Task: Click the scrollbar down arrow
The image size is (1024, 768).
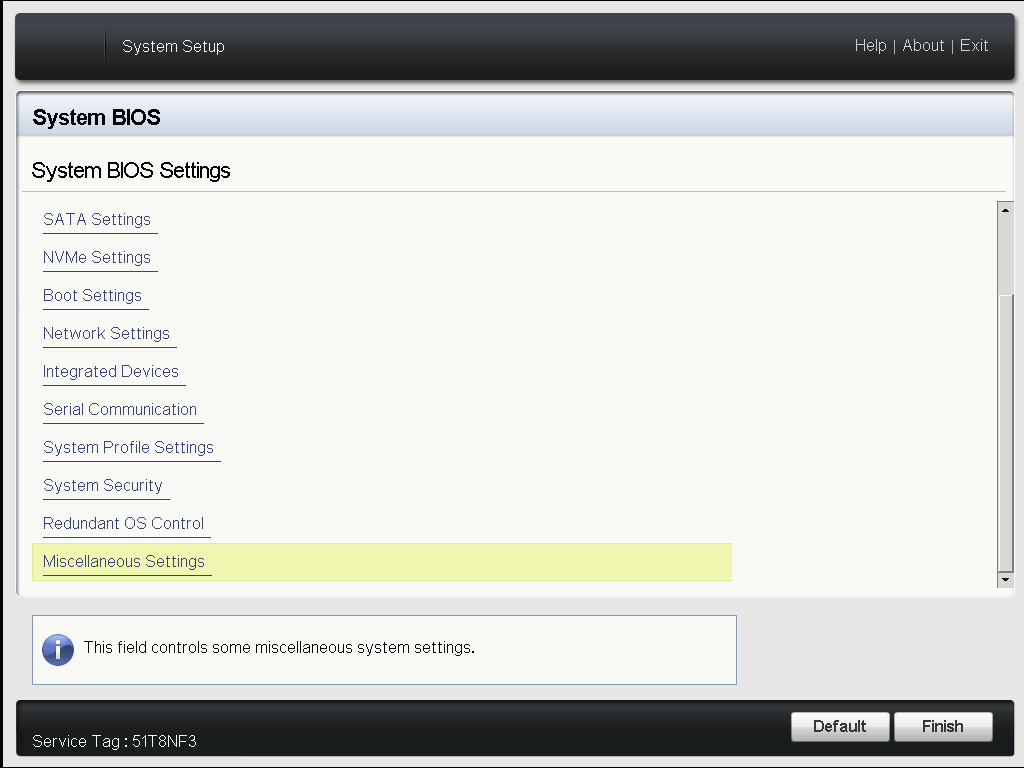Action: click(1005, 579)
